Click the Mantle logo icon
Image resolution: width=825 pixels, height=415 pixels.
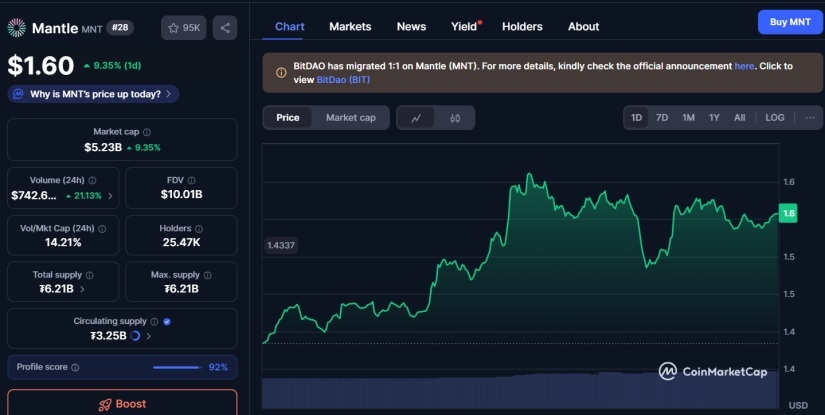tap(16, 28)
